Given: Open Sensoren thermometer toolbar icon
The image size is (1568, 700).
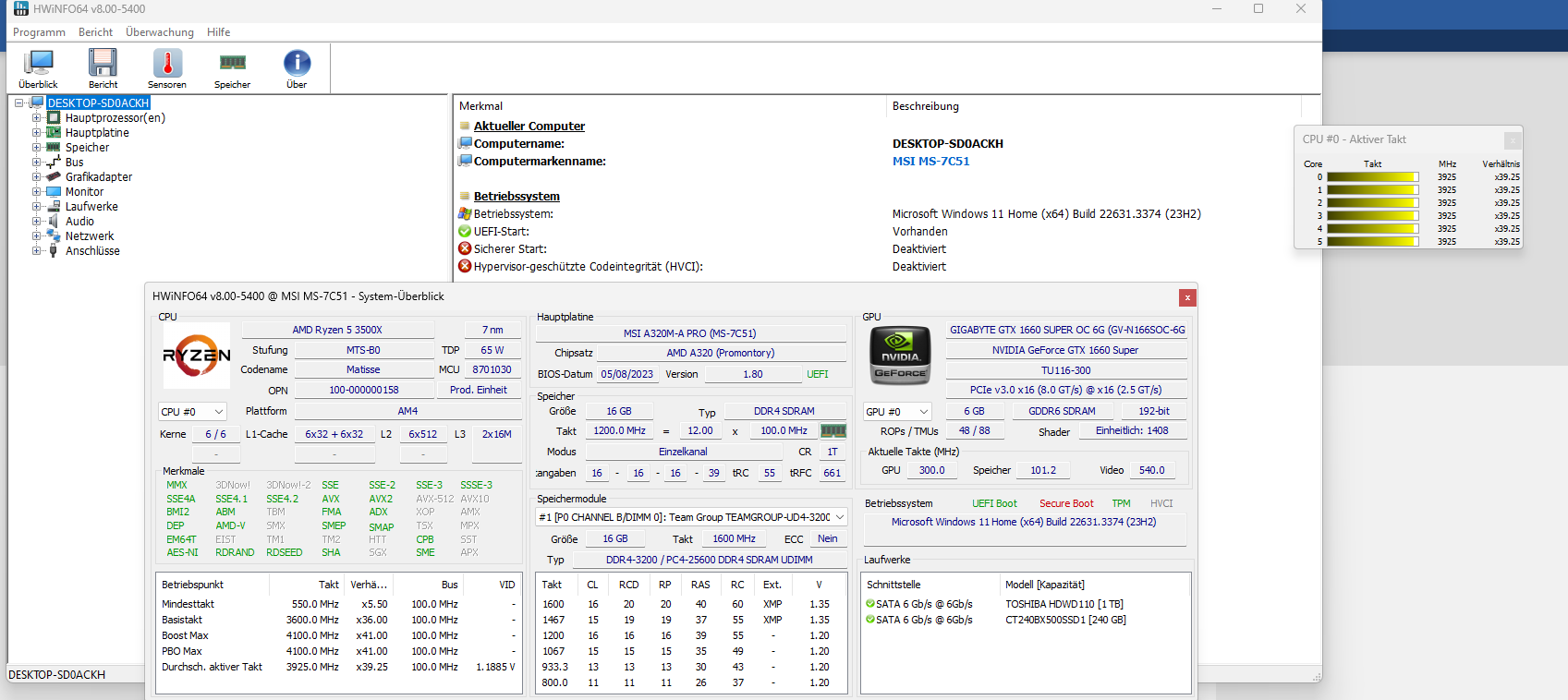Looking at the screenshot, I should coord(167,63).
